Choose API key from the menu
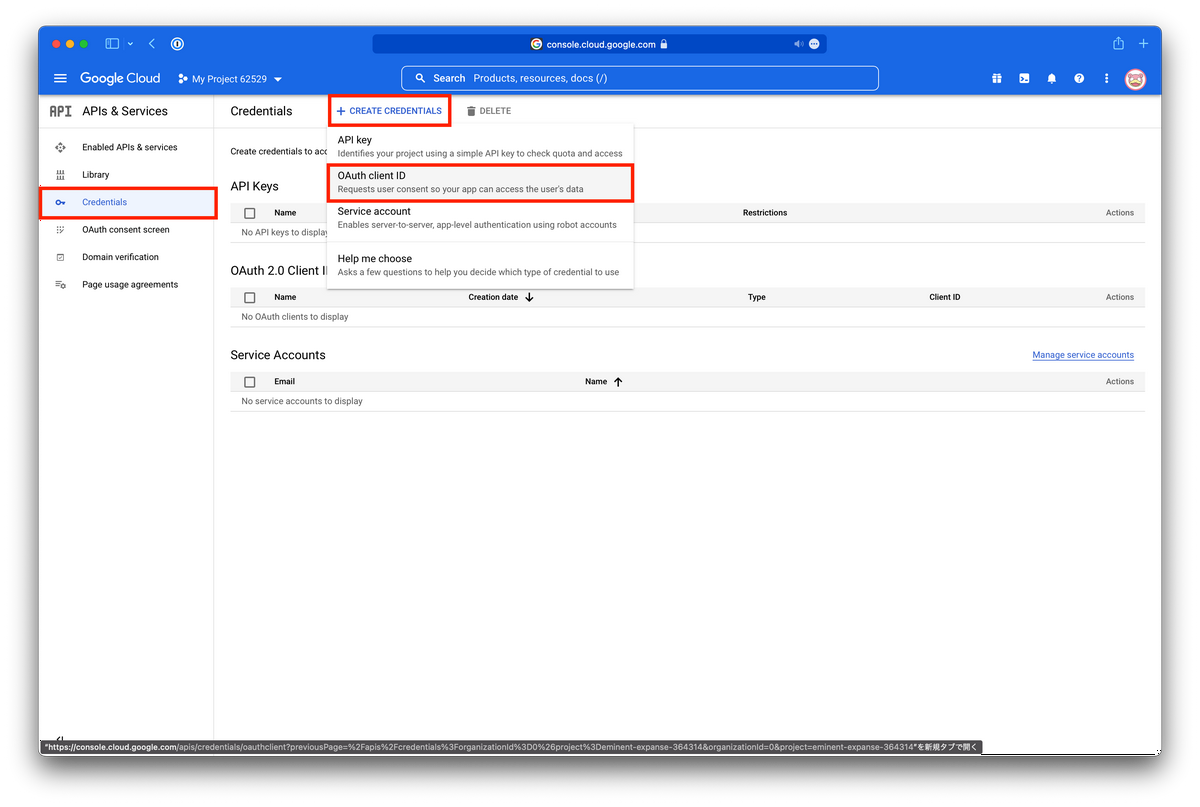 coord(480,146)
